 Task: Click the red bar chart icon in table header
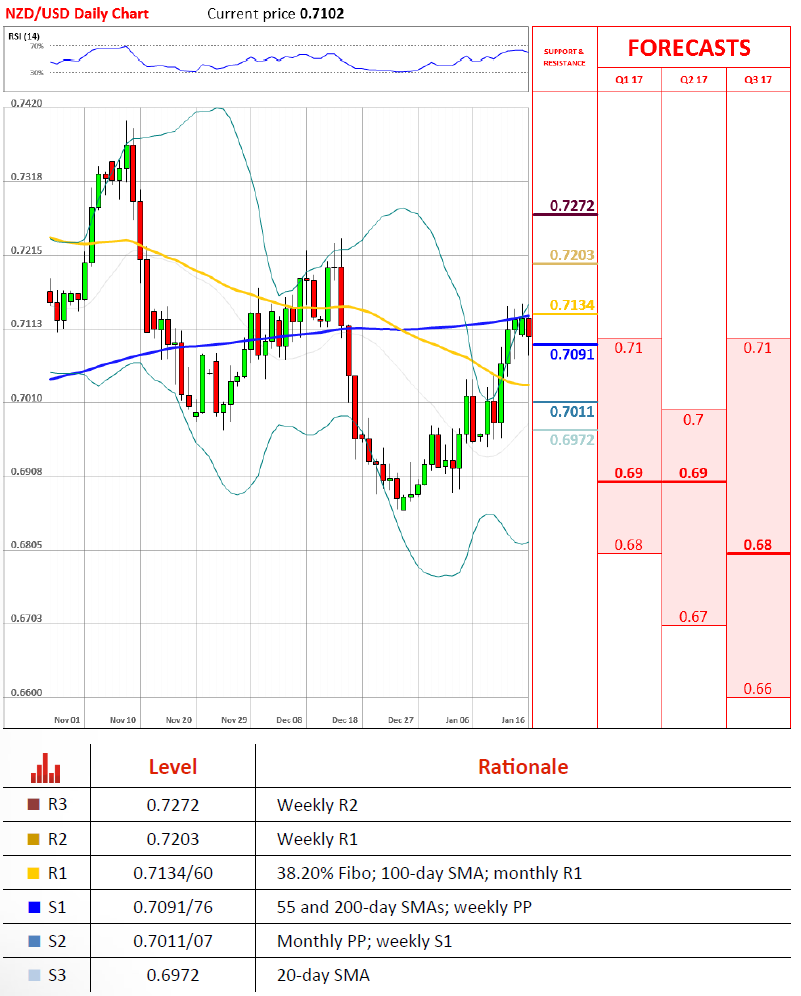45,767
